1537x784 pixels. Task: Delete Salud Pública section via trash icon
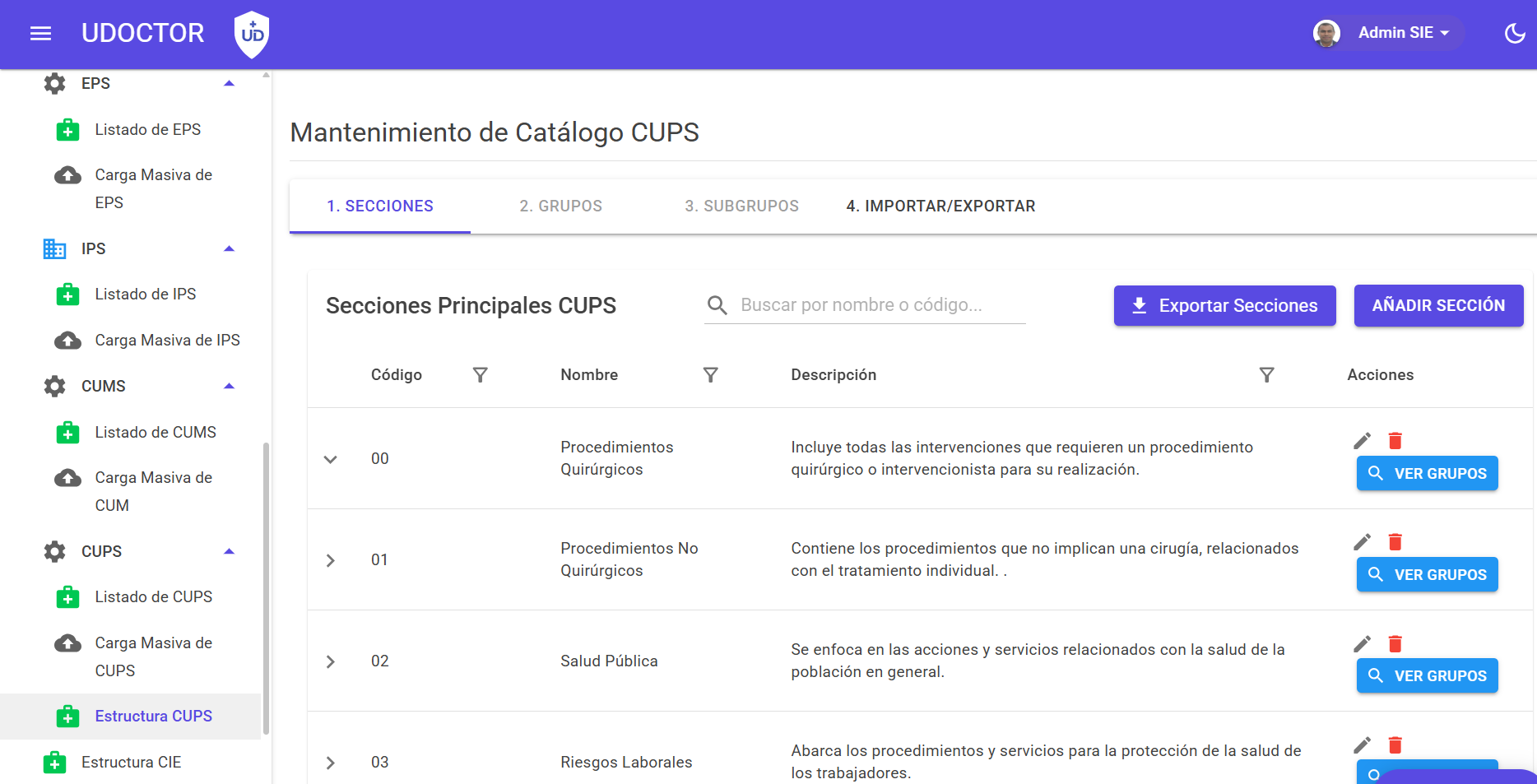[1395, 643]
